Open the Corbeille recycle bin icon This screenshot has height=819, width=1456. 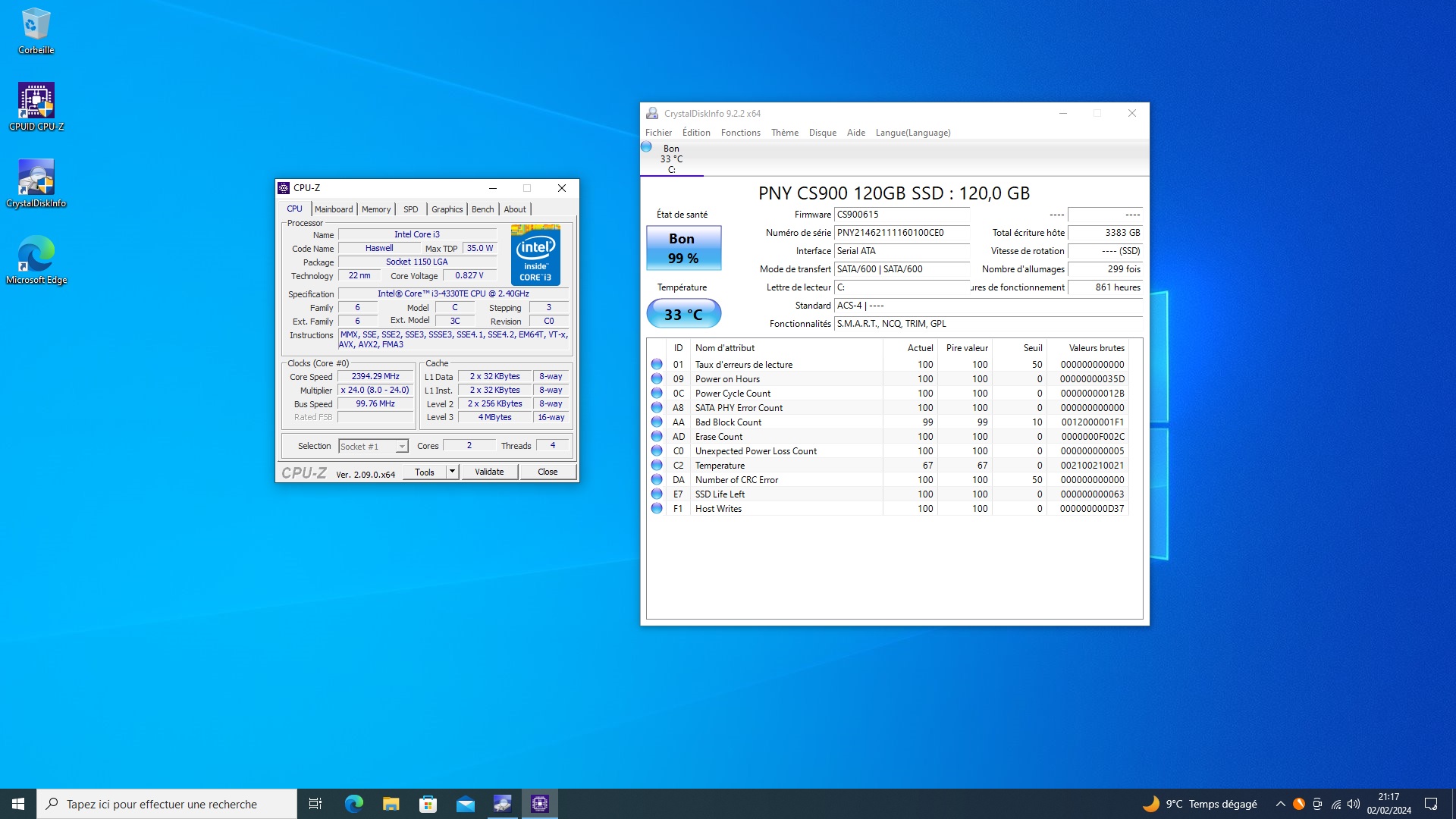pyautogui.click(x=36, y=25)
